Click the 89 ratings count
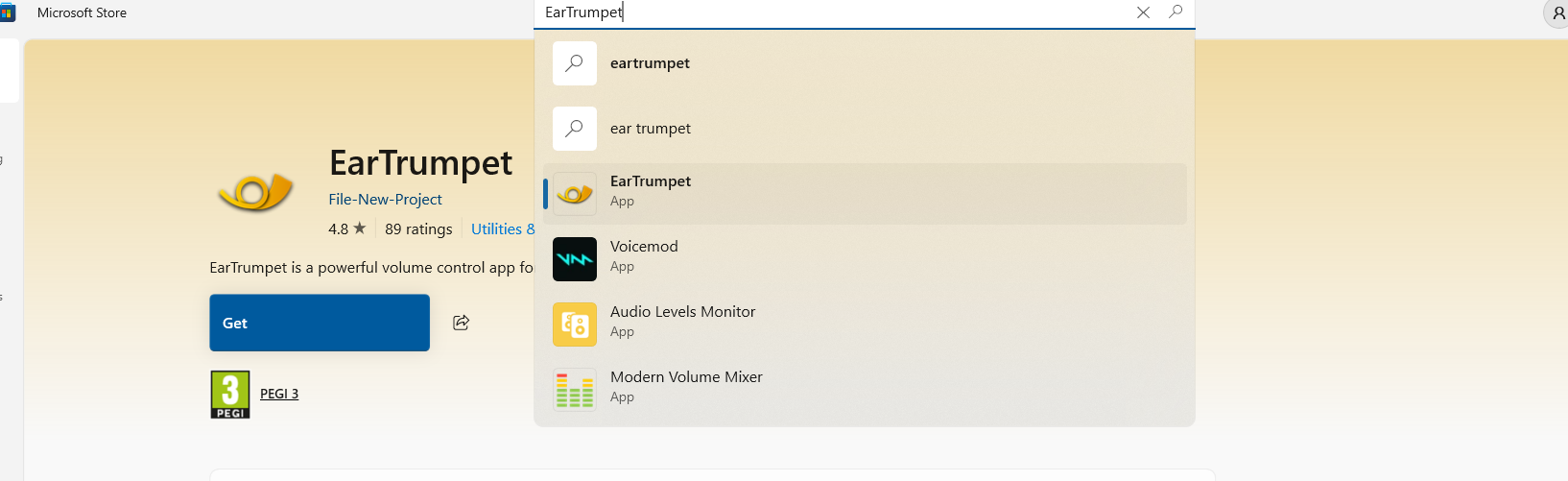This screenshot has width=1568, height=481. coord(418,229)
